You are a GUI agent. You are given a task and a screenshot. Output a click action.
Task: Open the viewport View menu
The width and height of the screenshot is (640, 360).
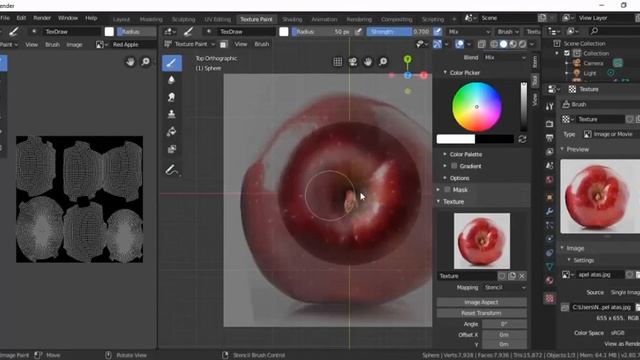[x=240, y=44]
